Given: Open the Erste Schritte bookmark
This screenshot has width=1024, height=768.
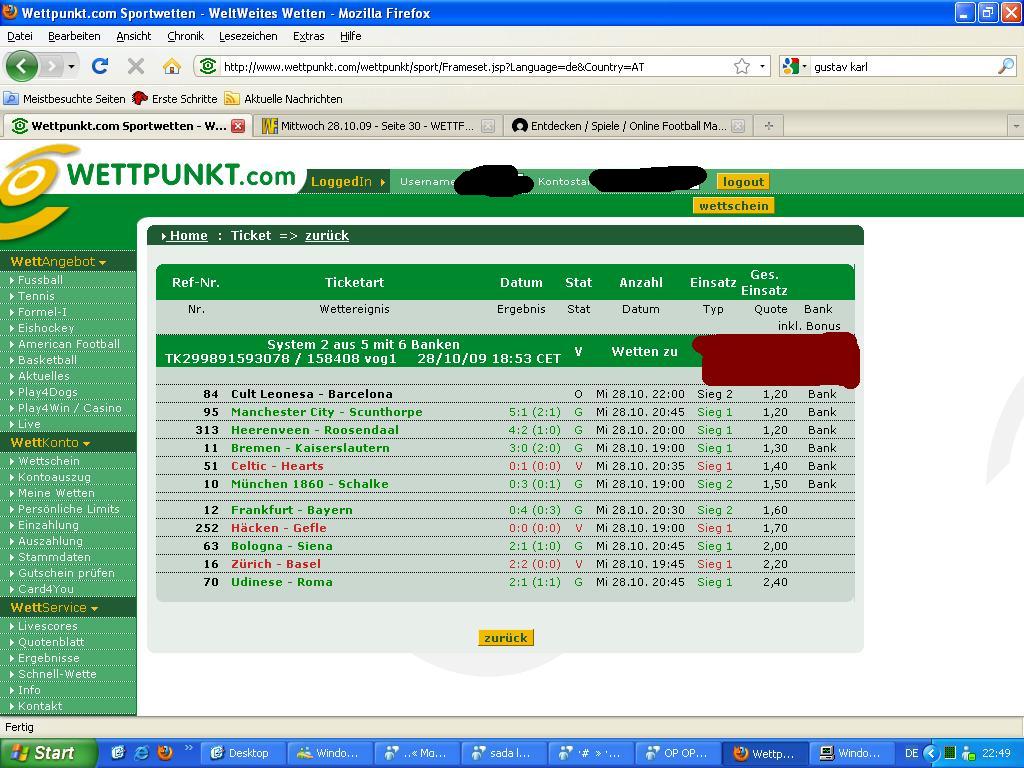Looking at the screenshot, I should point(175,99).
